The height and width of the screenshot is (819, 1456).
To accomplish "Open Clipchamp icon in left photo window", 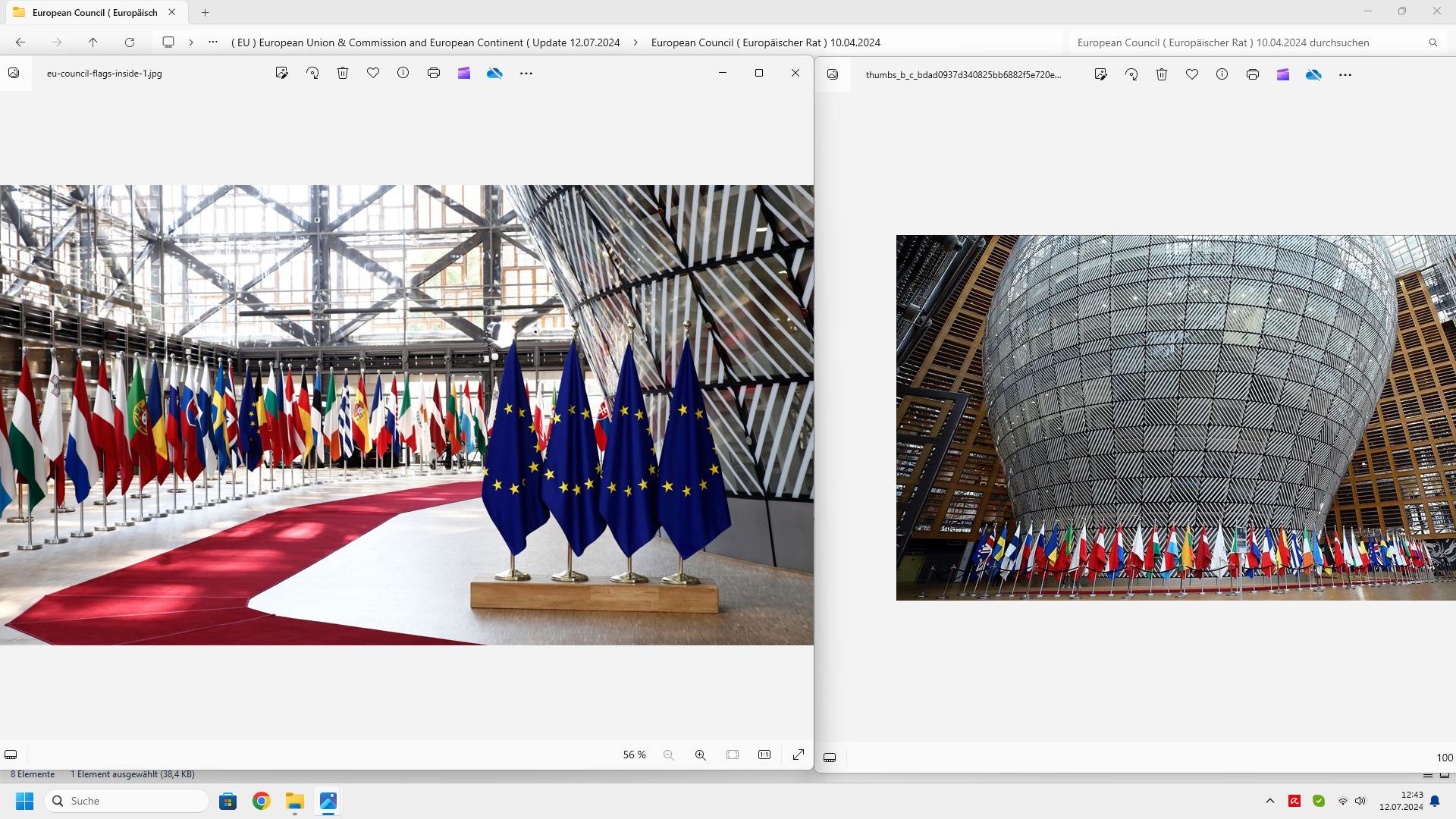I will pyautogui.click(x=464, y=73).
